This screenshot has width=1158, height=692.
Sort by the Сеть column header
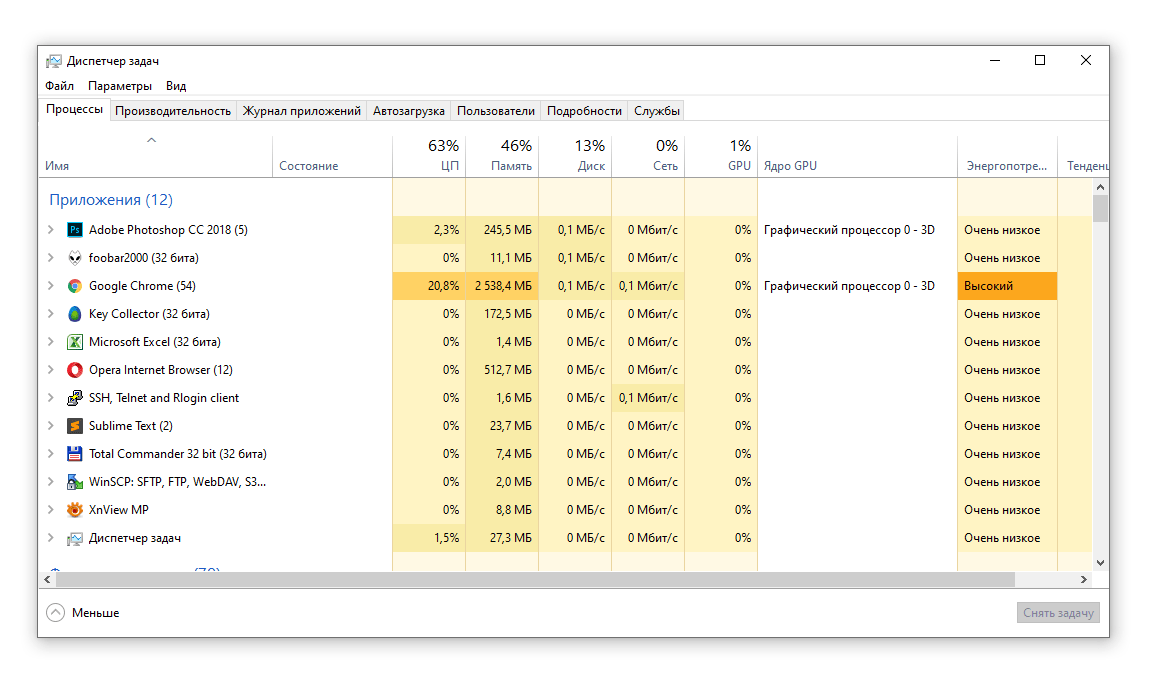coord(648,156)
